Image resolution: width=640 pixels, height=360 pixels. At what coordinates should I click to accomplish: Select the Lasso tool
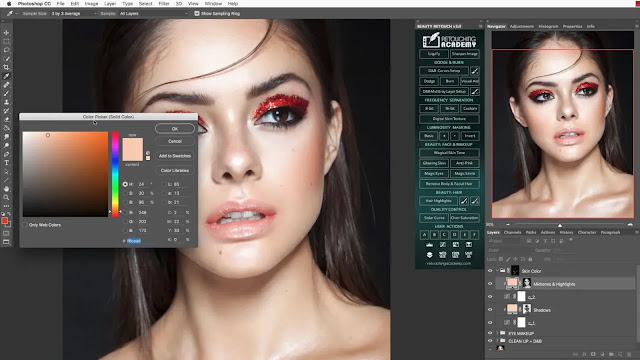pyautogui.click(x=6, y=50)
